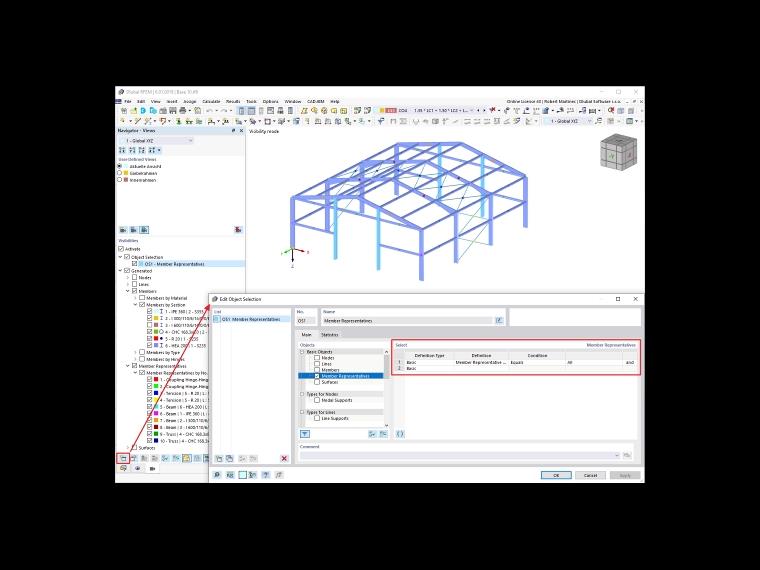Click the eye views tab icon at navigator bottom
Image resolution: width=760 pixels, height=570 pixels.
point(138,469)
